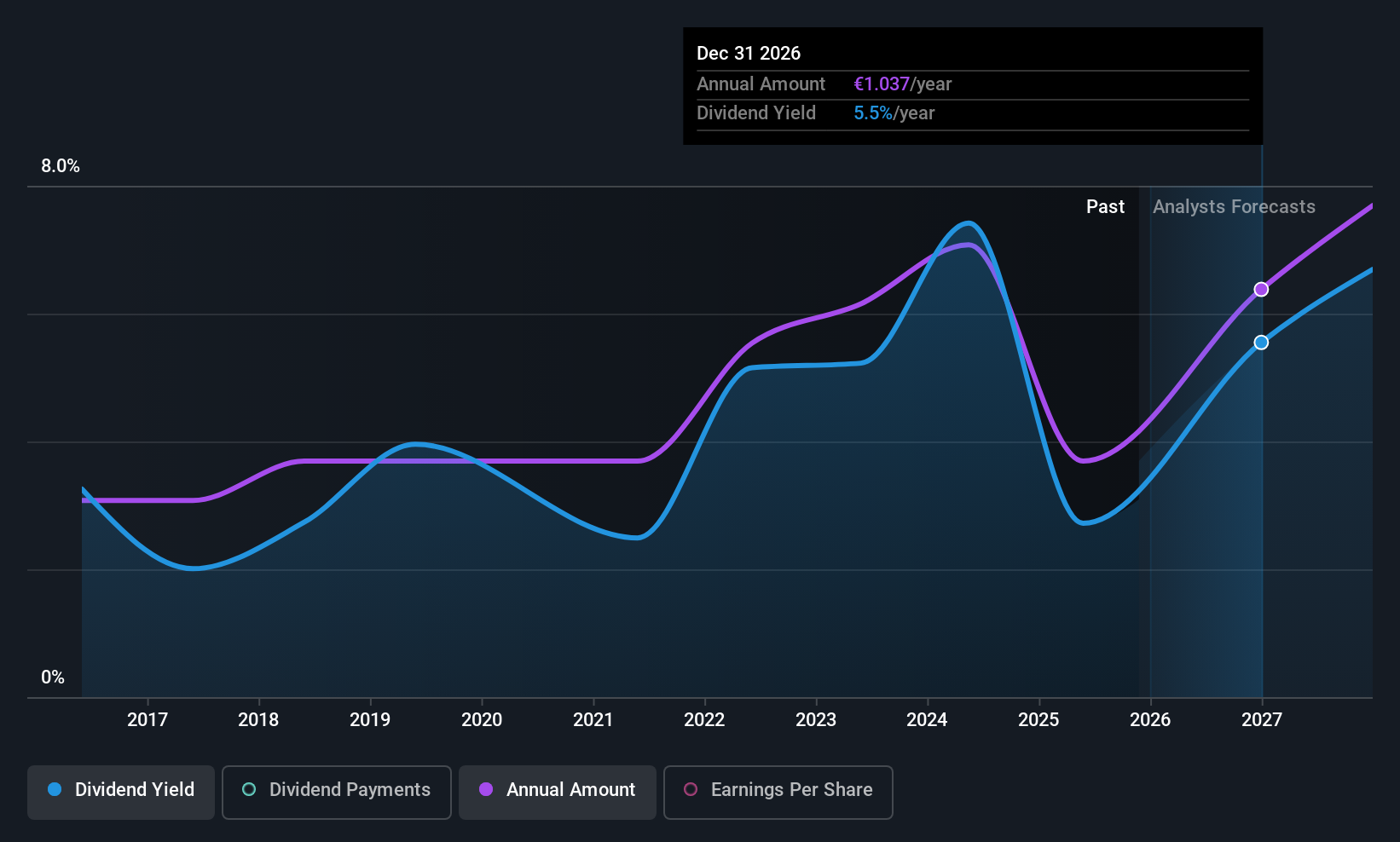Screen dimensions: 1400x842
Task: Toggle the Dividend Yield series visibility
Action: pos(120,792)
